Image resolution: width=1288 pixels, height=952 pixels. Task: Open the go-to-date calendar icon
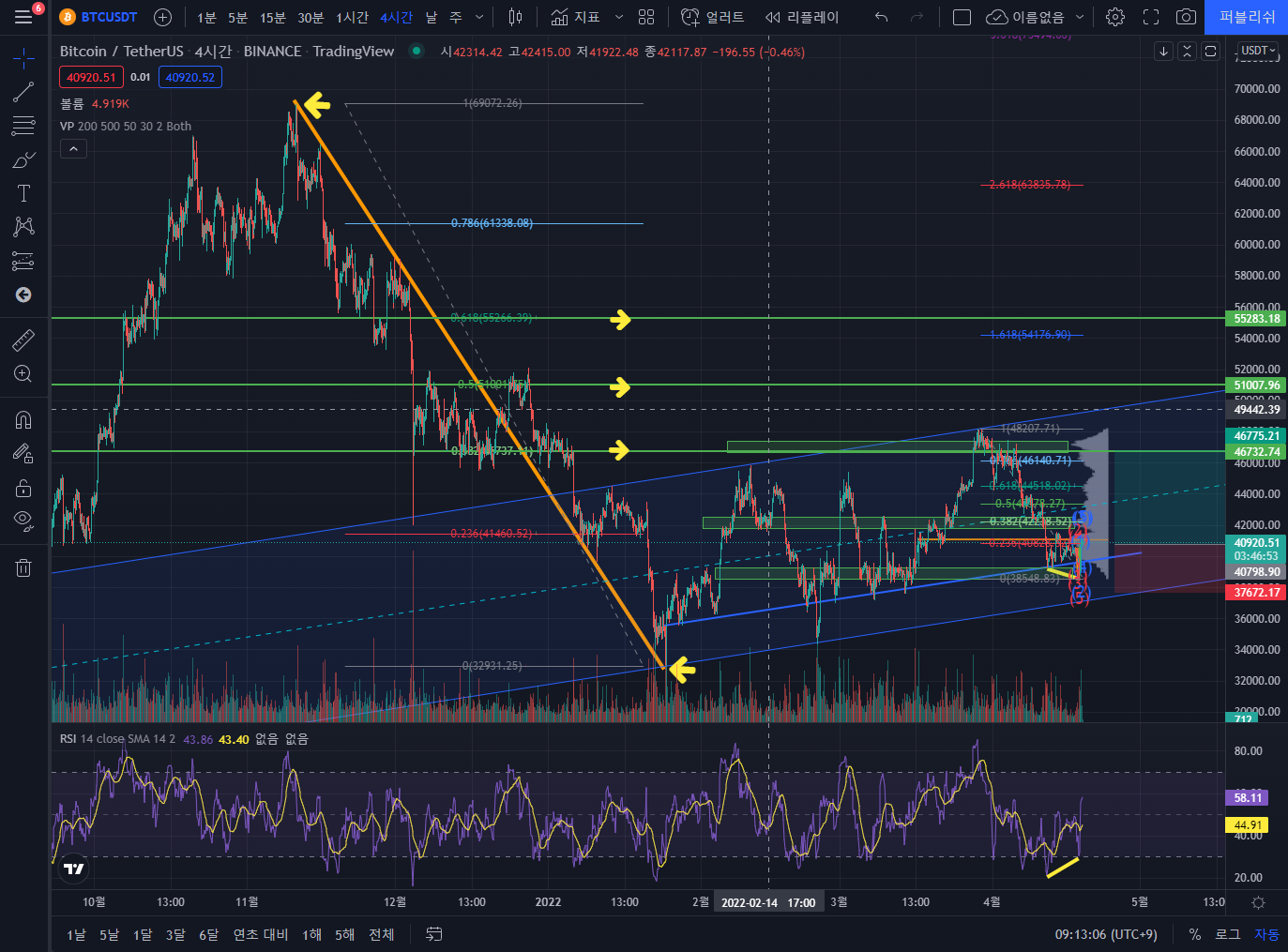coord(433,934)
